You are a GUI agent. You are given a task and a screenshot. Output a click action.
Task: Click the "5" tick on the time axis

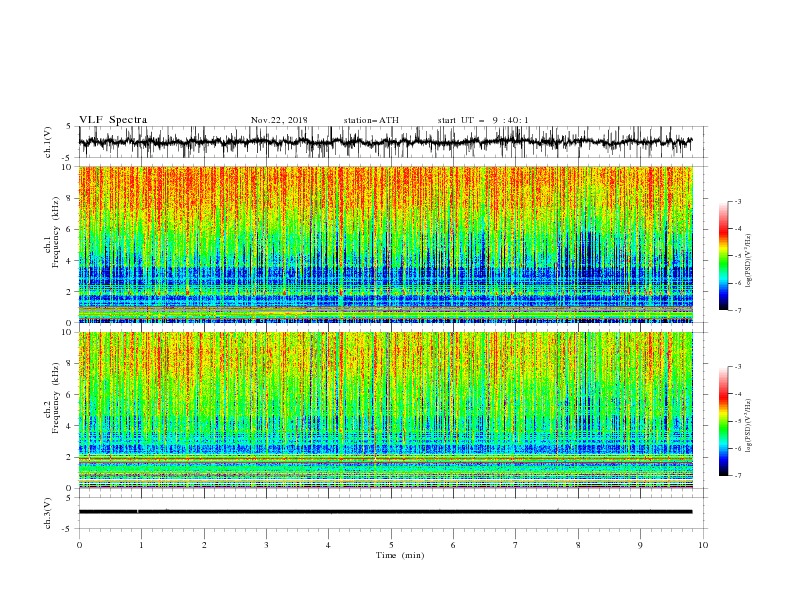click(391, 545)
